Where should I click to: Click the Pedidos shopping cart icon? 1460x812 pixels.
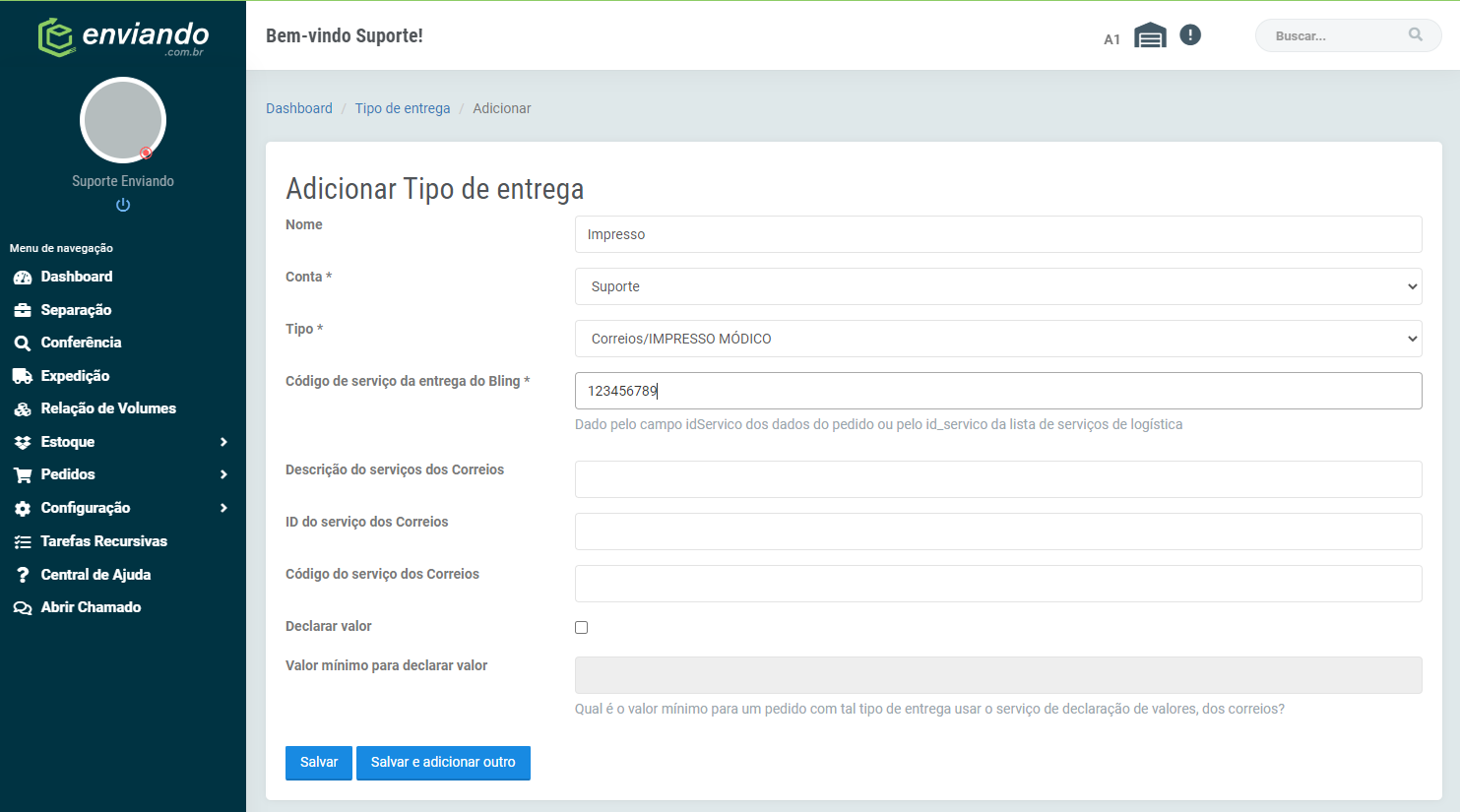pos(23,475)
